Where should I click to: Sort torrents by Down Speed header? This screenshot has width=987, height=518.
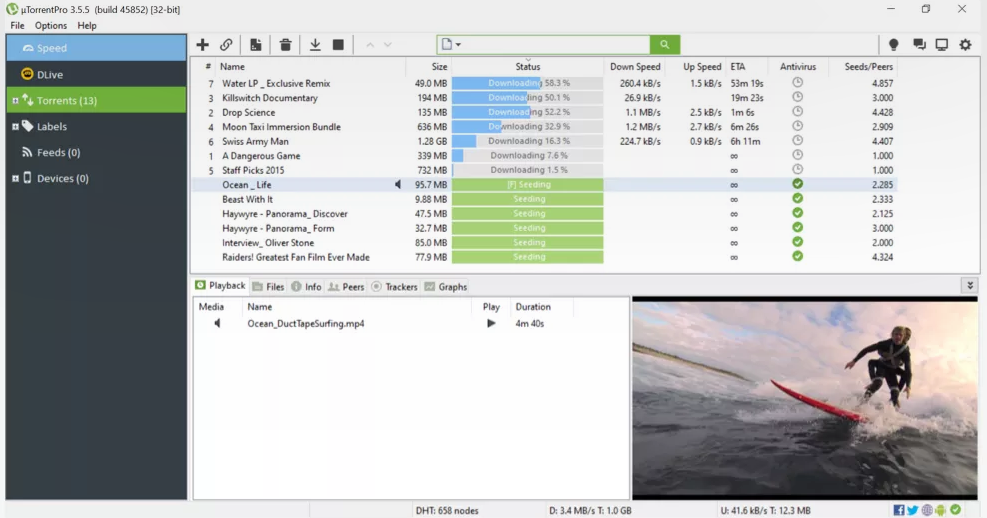click(634, 67)
